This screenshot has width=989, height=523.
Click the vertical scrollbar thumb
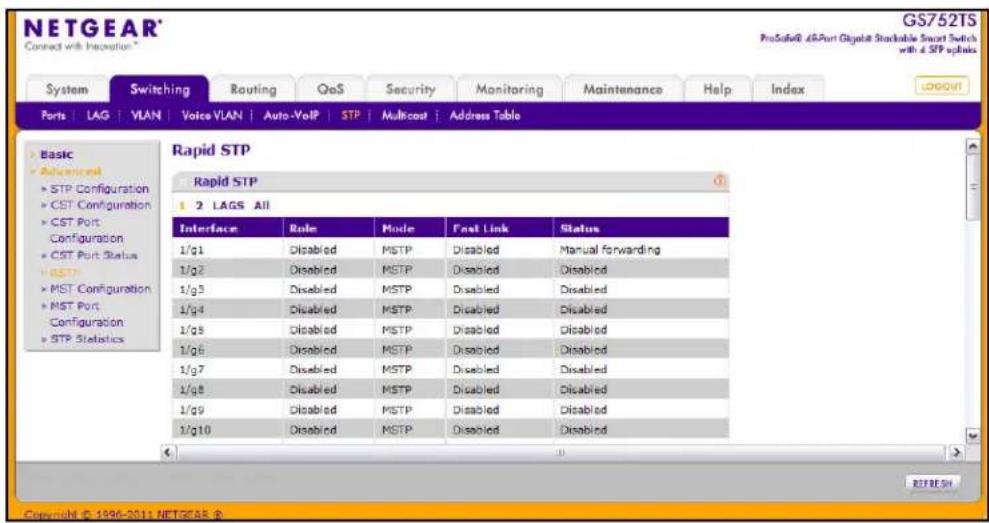point(971,188)
